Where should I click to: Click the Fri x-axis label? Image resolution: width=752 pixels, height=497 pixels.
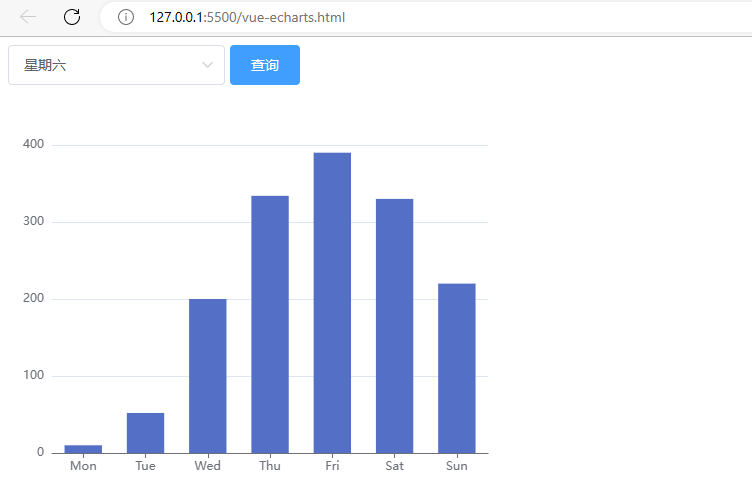pyautogui.click(x=332, y=466)
